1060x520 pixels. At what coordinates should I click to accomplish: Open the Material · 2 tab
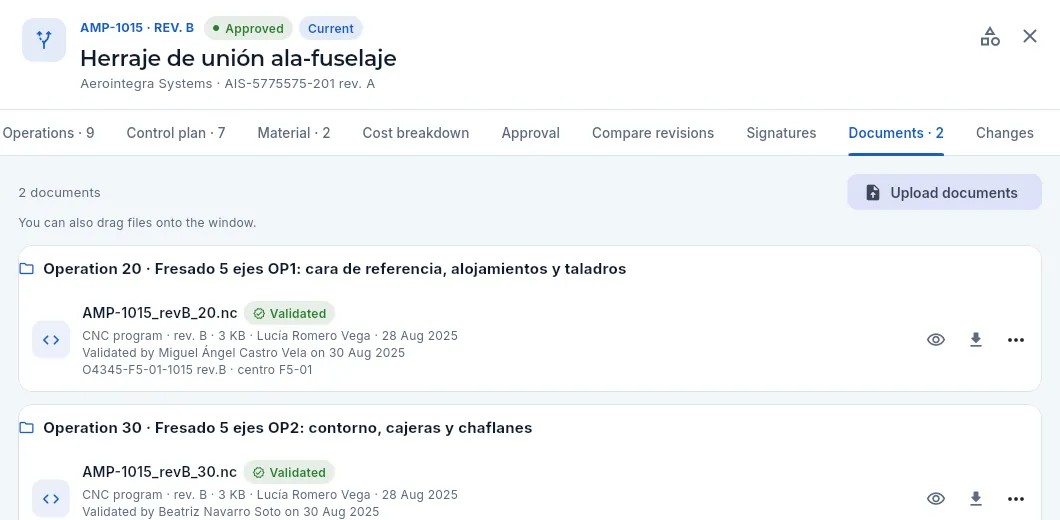293,133
